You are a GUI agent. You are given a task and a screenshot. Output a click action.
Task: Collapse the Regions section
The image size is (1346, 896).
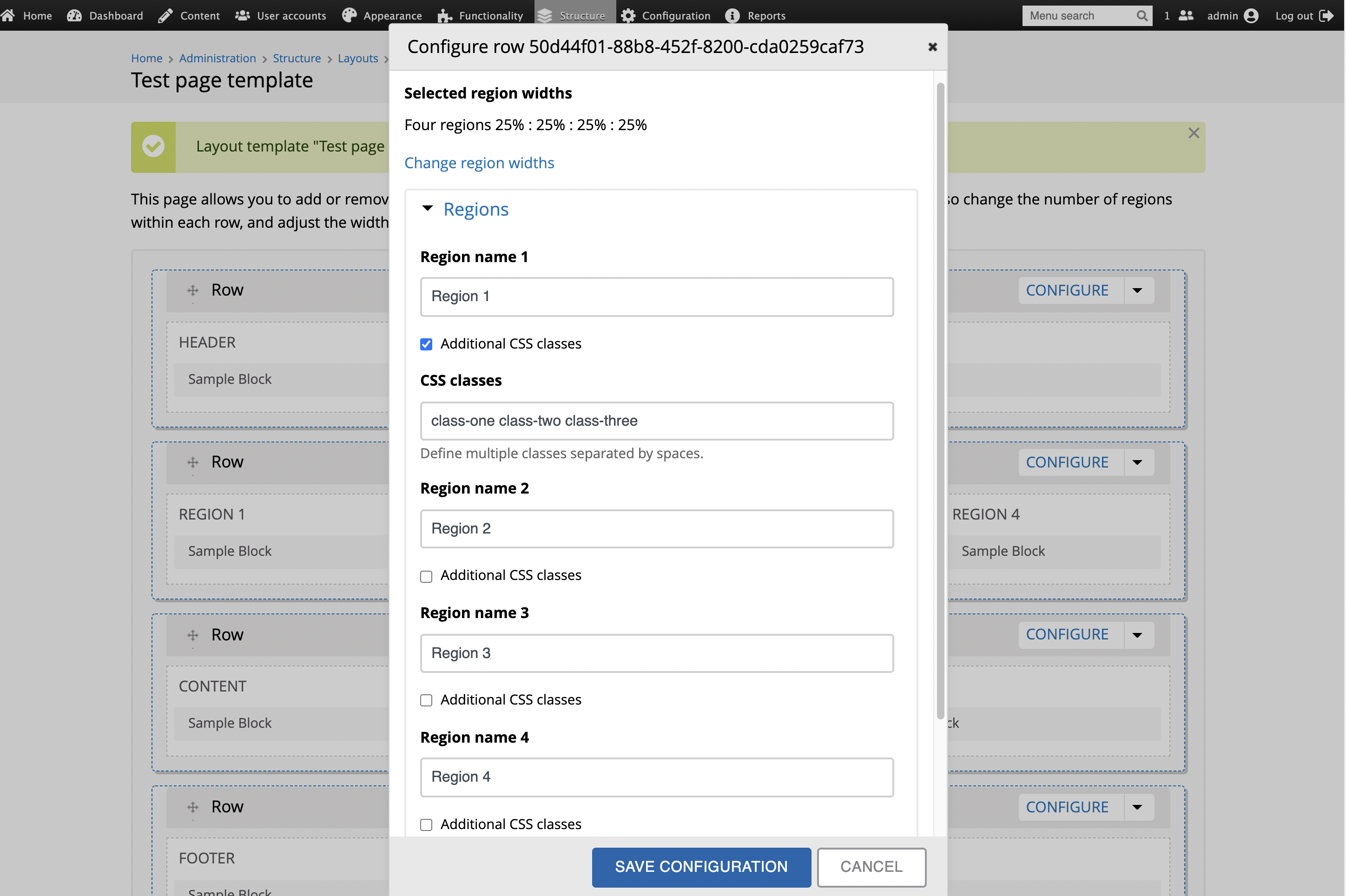point(428,209)
